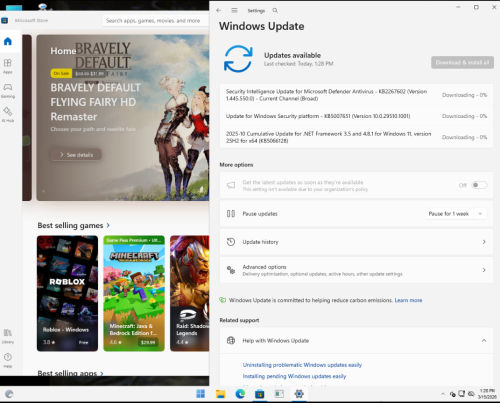
Task: Open Minecraft: Java & Bedrock Edition card
Action: tap(134, 293)
